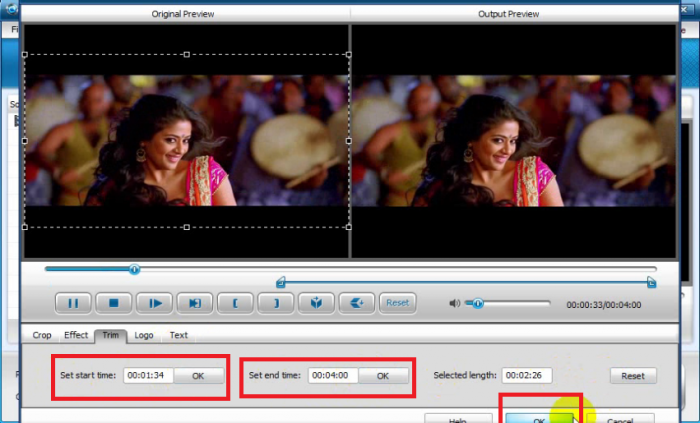This screenshot has height=423, width=700.
Task: Click the Set start time field
Action: [149, 375]
